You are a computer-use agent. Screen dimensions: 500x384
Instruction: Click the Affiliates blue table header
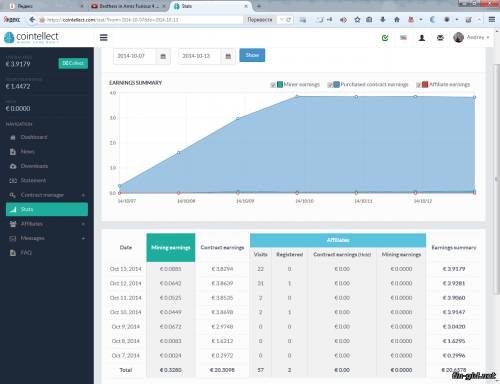tap(338, 240)
